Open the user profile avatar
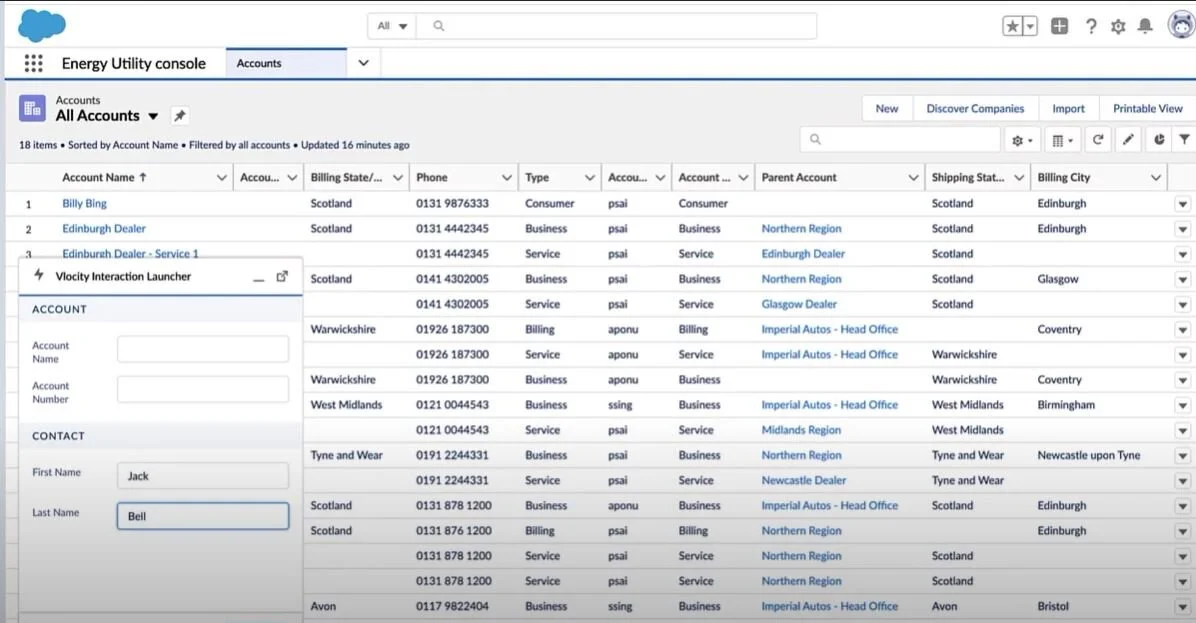The height and width of the screenshot is (623, 1196). pos(1181,25)
